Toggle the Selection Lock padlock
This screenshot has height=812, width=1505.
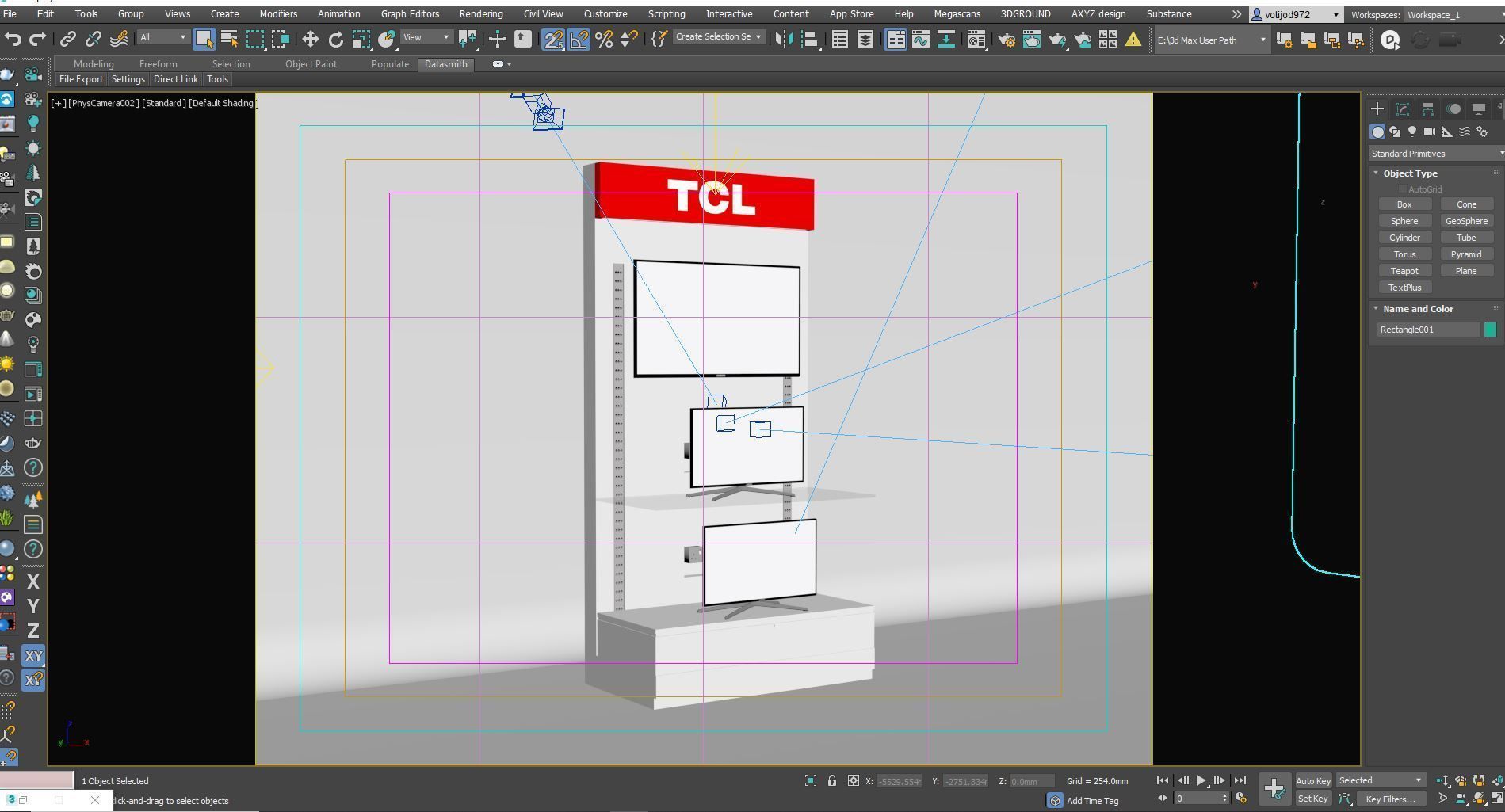click(831, 781)
